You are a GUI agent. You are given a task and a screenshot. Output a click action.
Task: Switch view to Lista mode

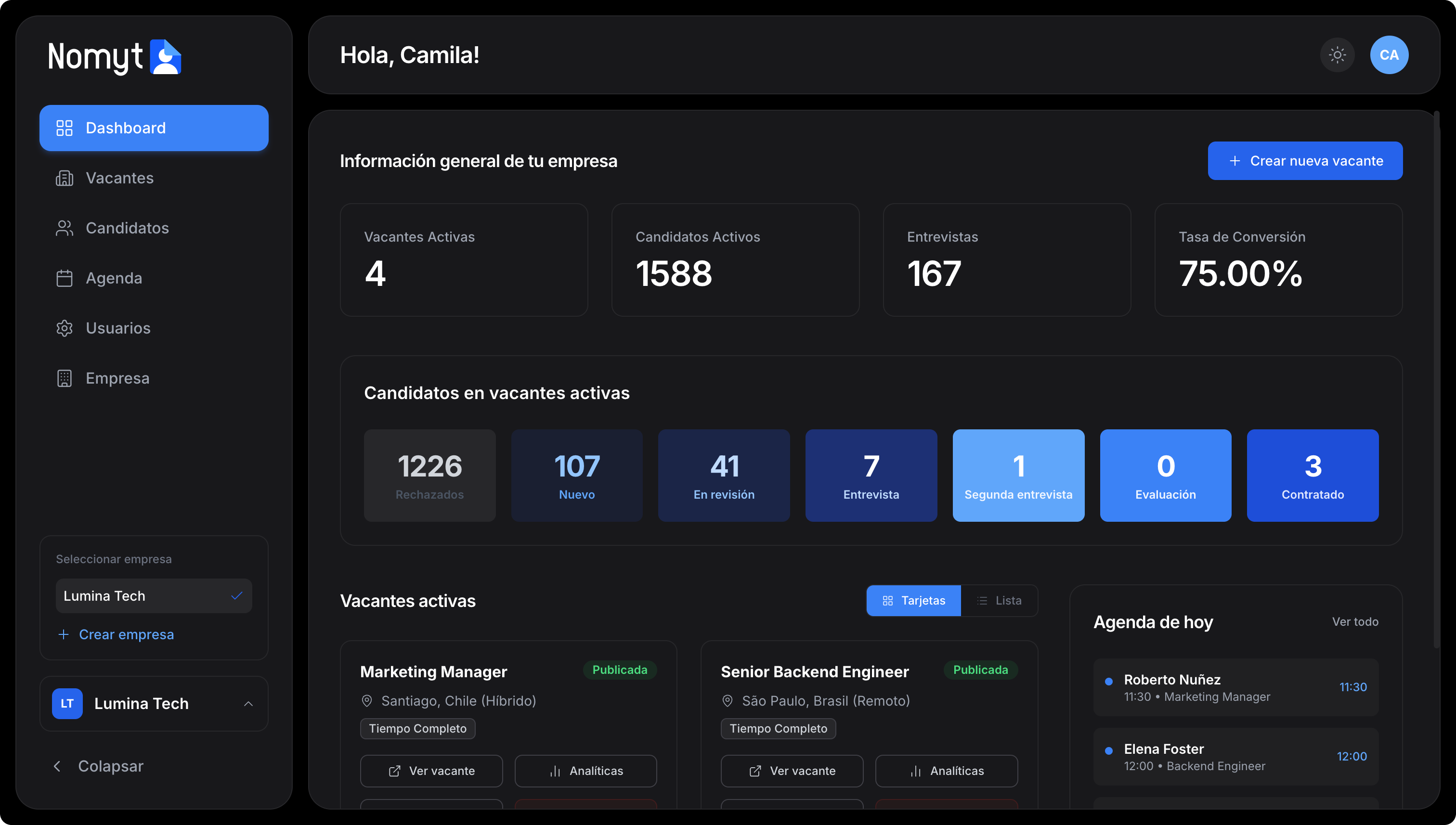coord(999,600)
